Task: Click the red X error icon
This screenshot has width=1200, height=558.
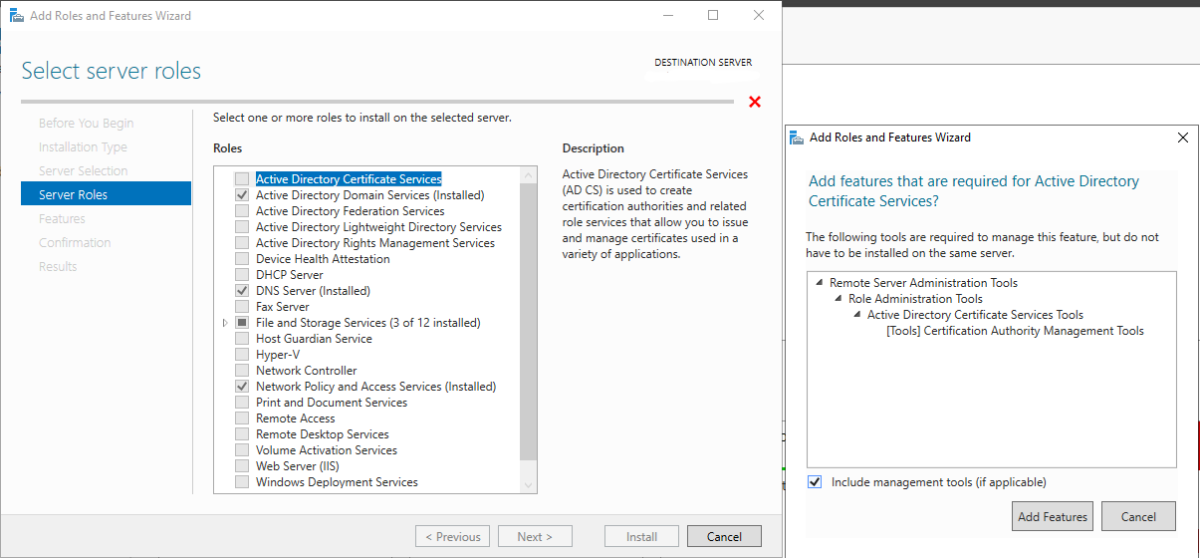Action: pos(755,102)
